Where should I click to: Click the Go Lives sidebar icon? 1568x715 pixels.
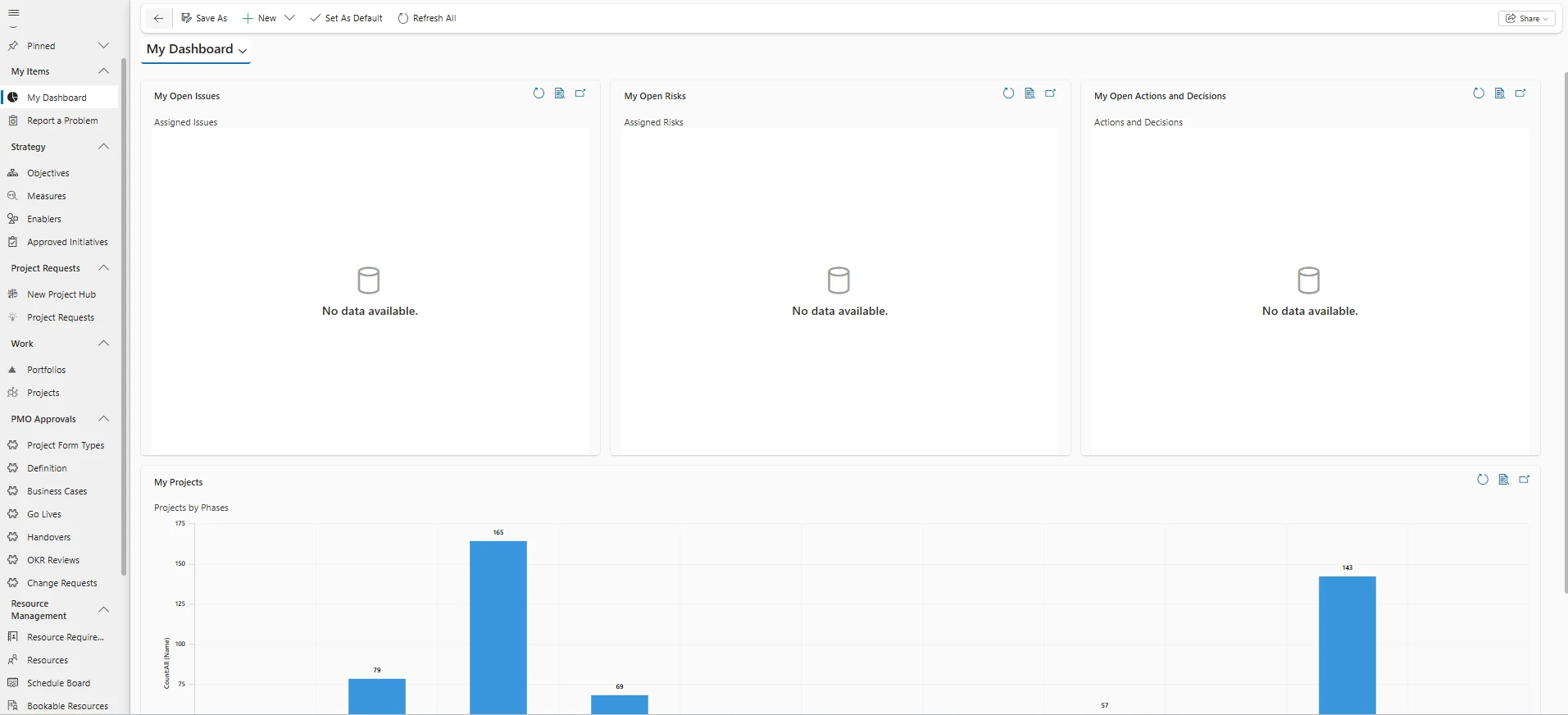(13, 514)
